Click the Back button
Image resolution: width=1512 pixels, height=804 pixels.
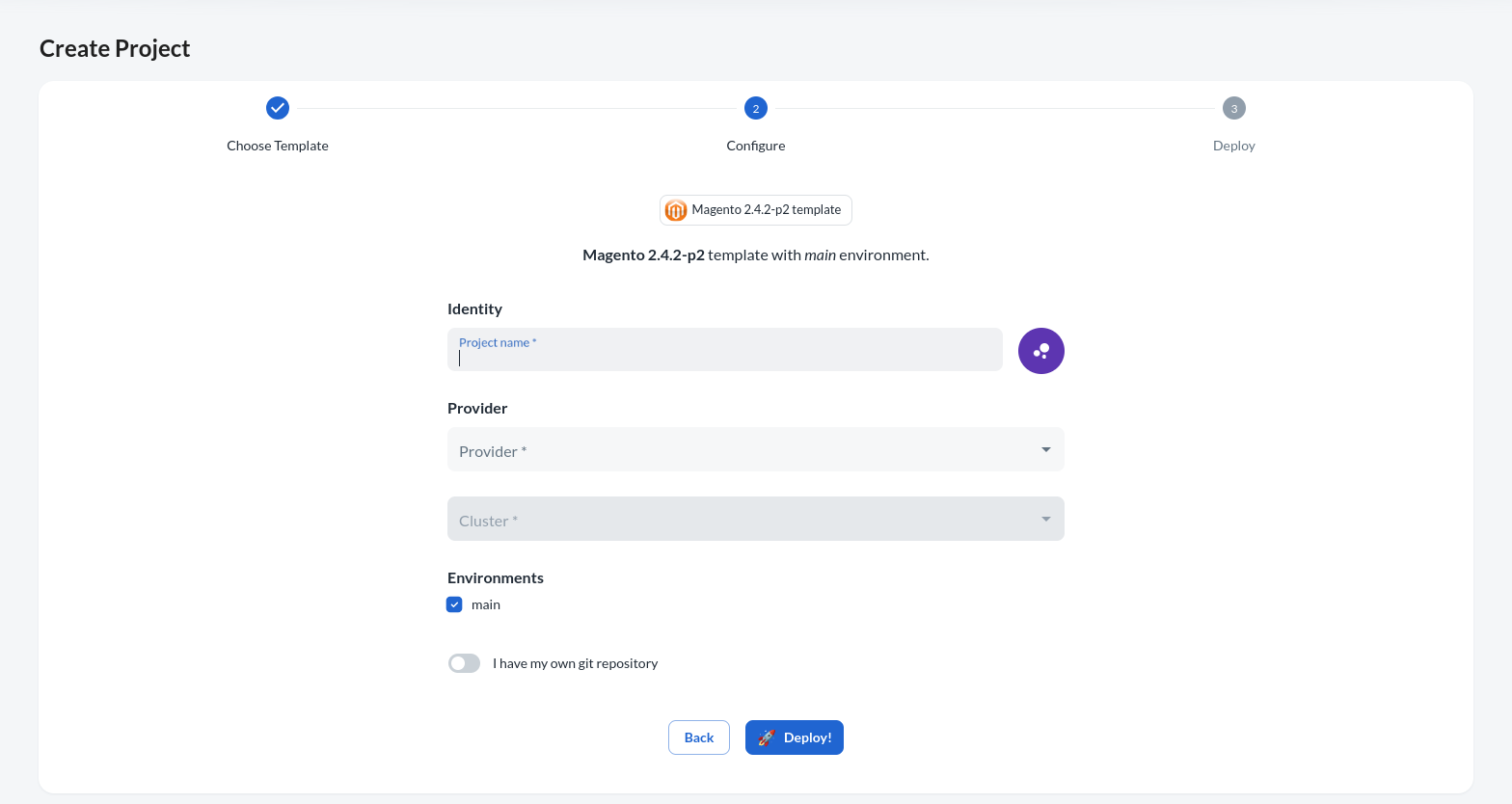699,737
